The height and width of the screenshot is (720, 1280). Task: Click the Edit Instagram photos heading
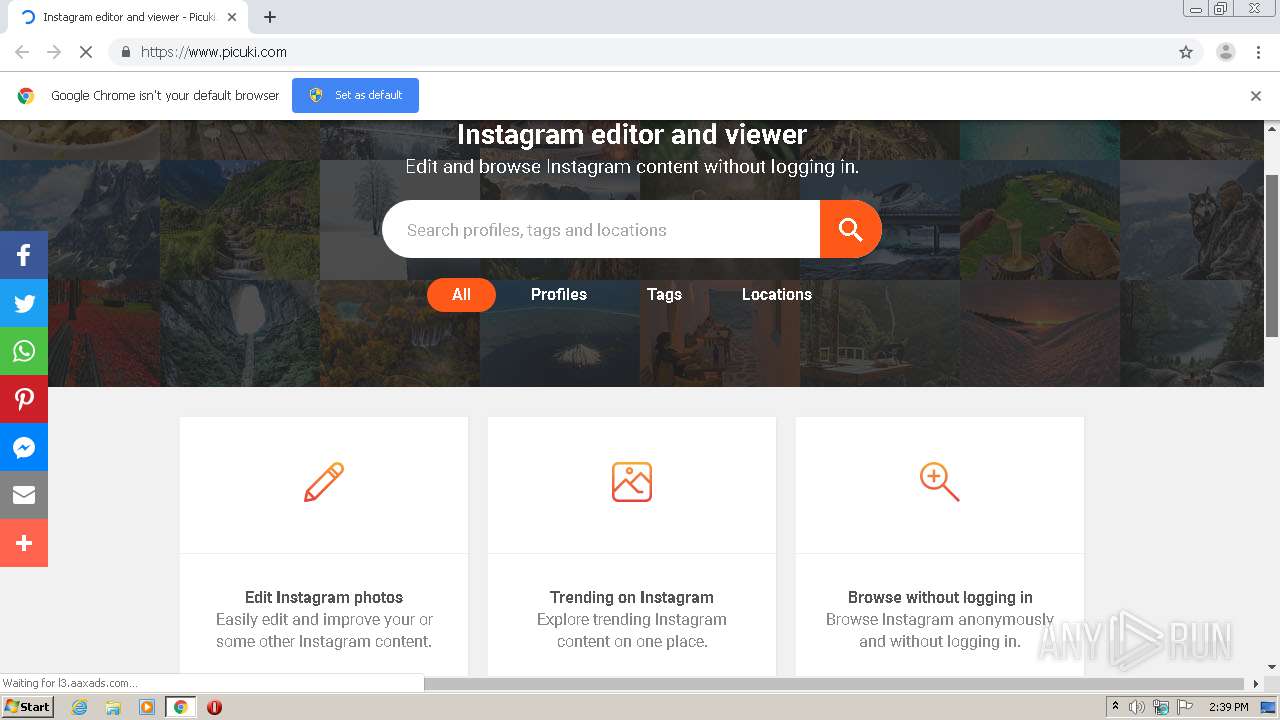(324, 598)
